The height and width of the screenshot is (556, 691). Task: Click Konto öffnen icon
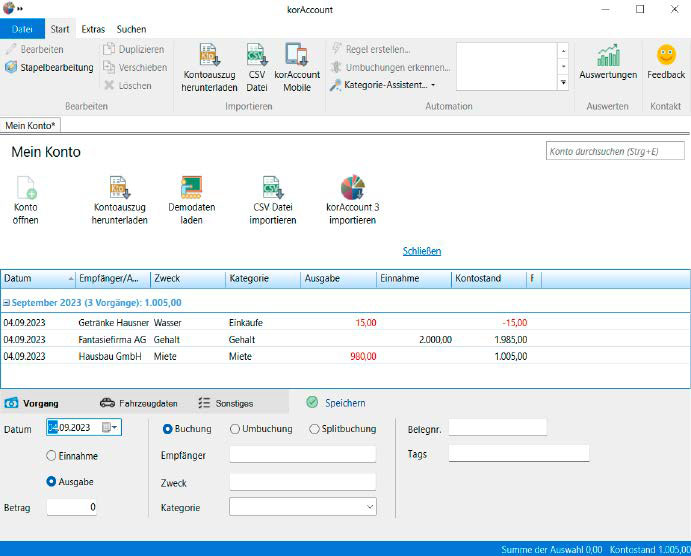(x=26, y=189)
